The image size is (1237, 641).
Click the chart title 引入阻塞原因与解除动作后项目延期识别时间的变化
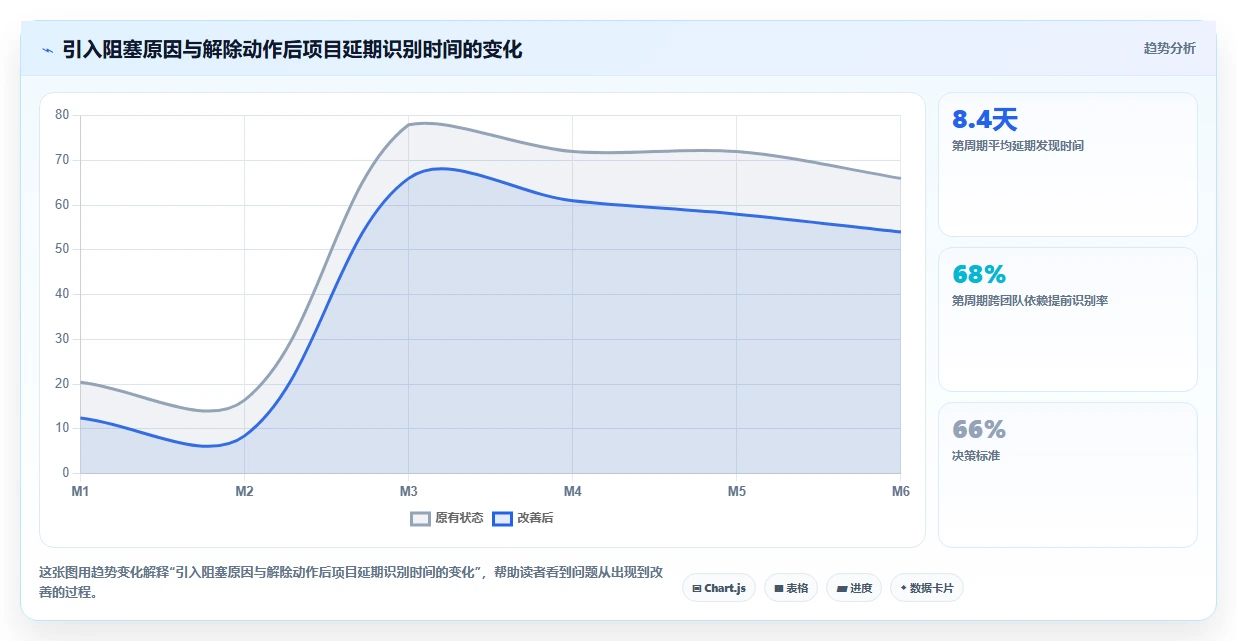click(x=292, y=49)
